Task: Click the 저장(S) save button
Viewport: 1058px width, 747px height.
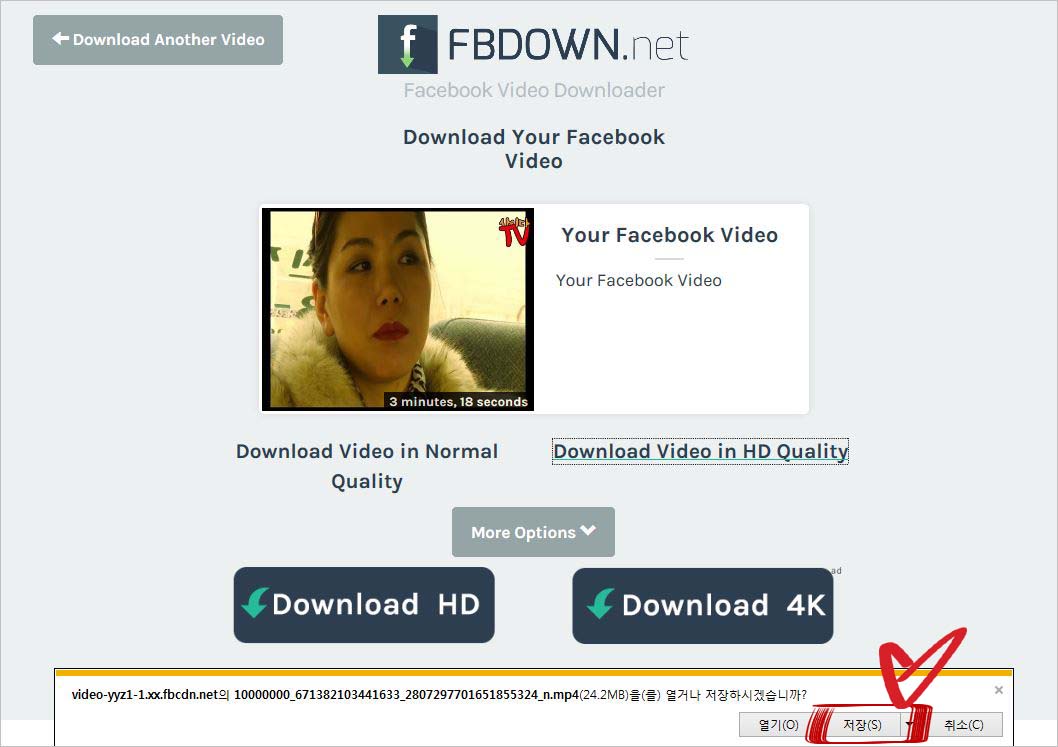Action: 862,725
